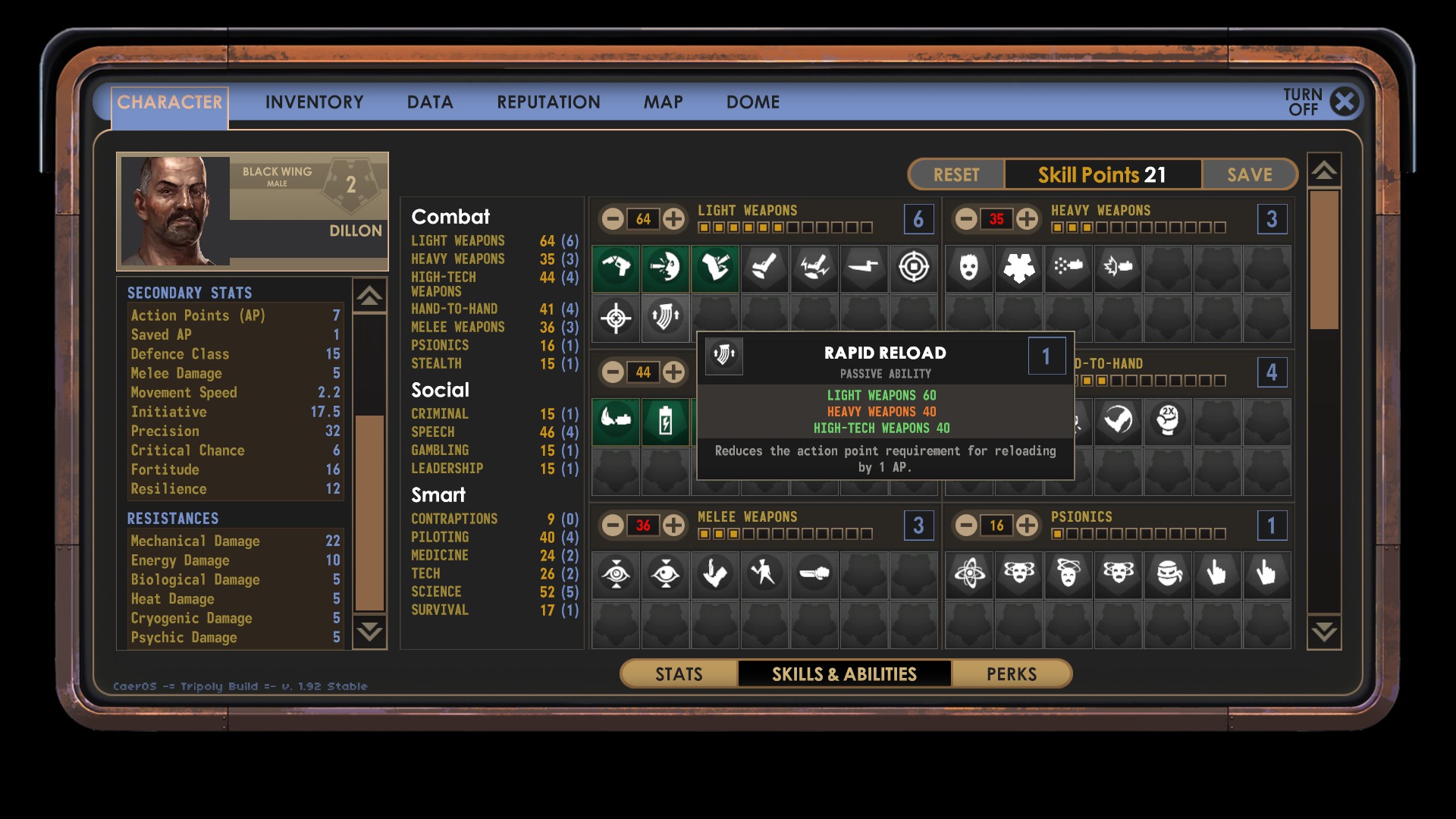Select Science in the Smart skill list
The image size is (1456, 819).
pyautogui.click(x=494, y=592)
